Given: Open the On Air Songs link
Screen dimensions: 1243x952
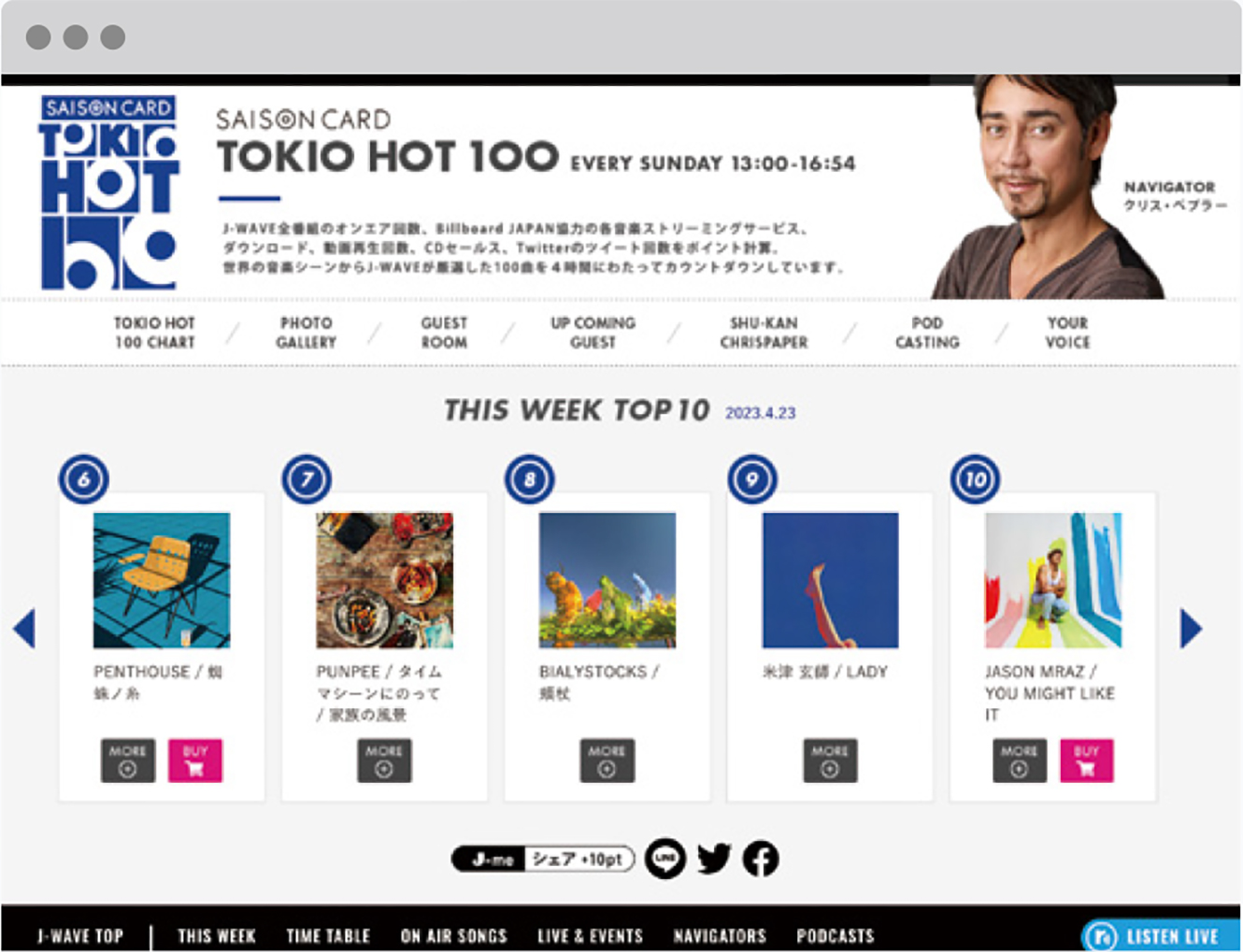Looking at the screenshot, I should pos(453,935).
